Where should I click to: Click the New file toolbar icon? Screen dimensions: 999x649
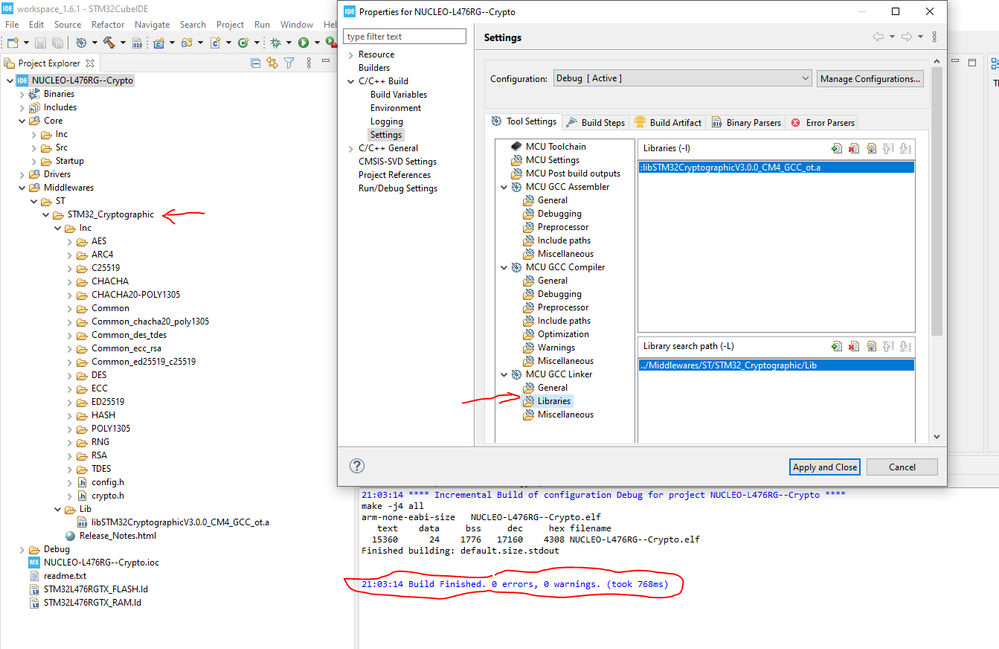(x=13, y=43)
